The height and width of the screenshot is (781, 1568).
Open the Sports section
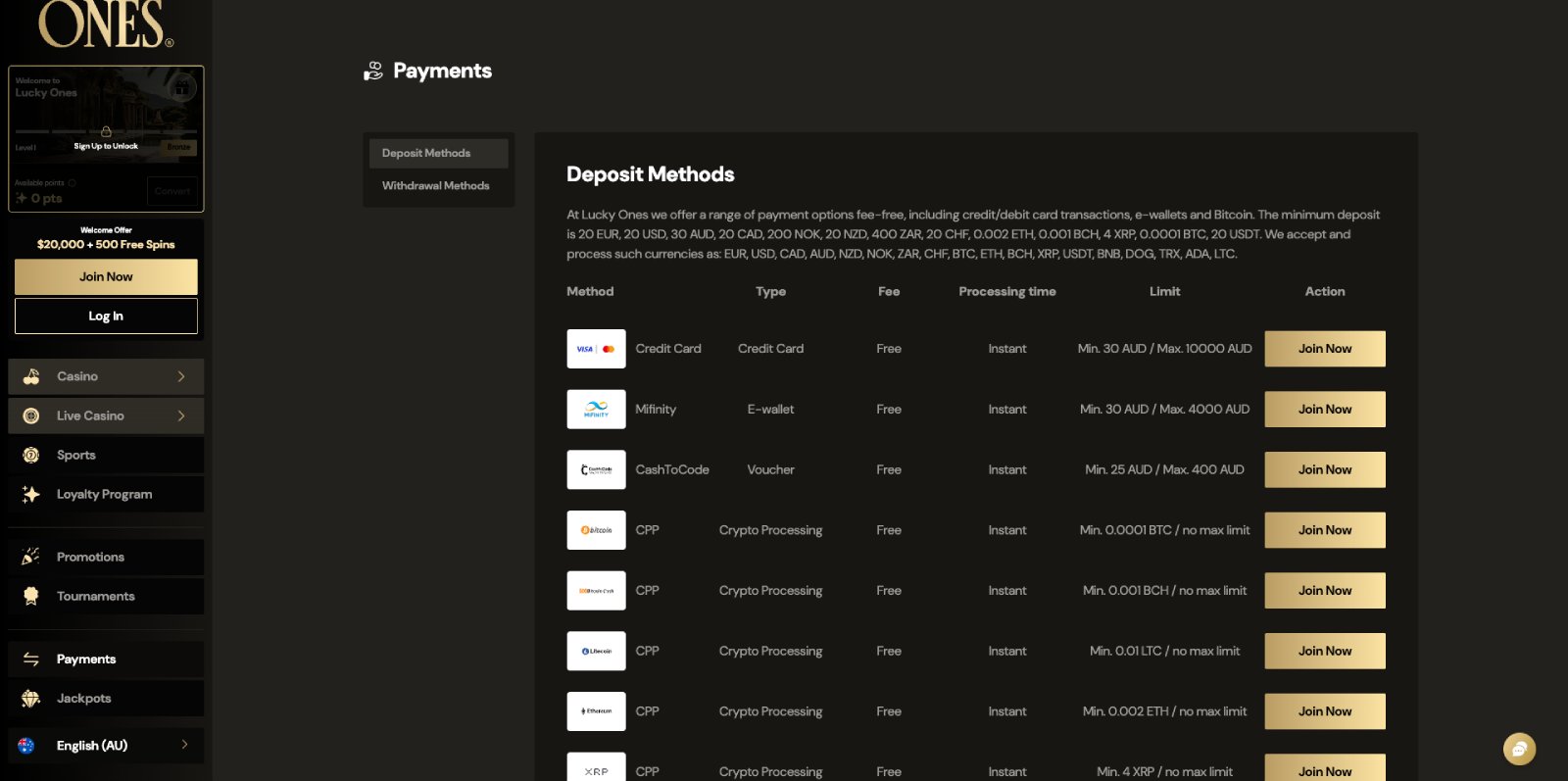tap(106, 455)
